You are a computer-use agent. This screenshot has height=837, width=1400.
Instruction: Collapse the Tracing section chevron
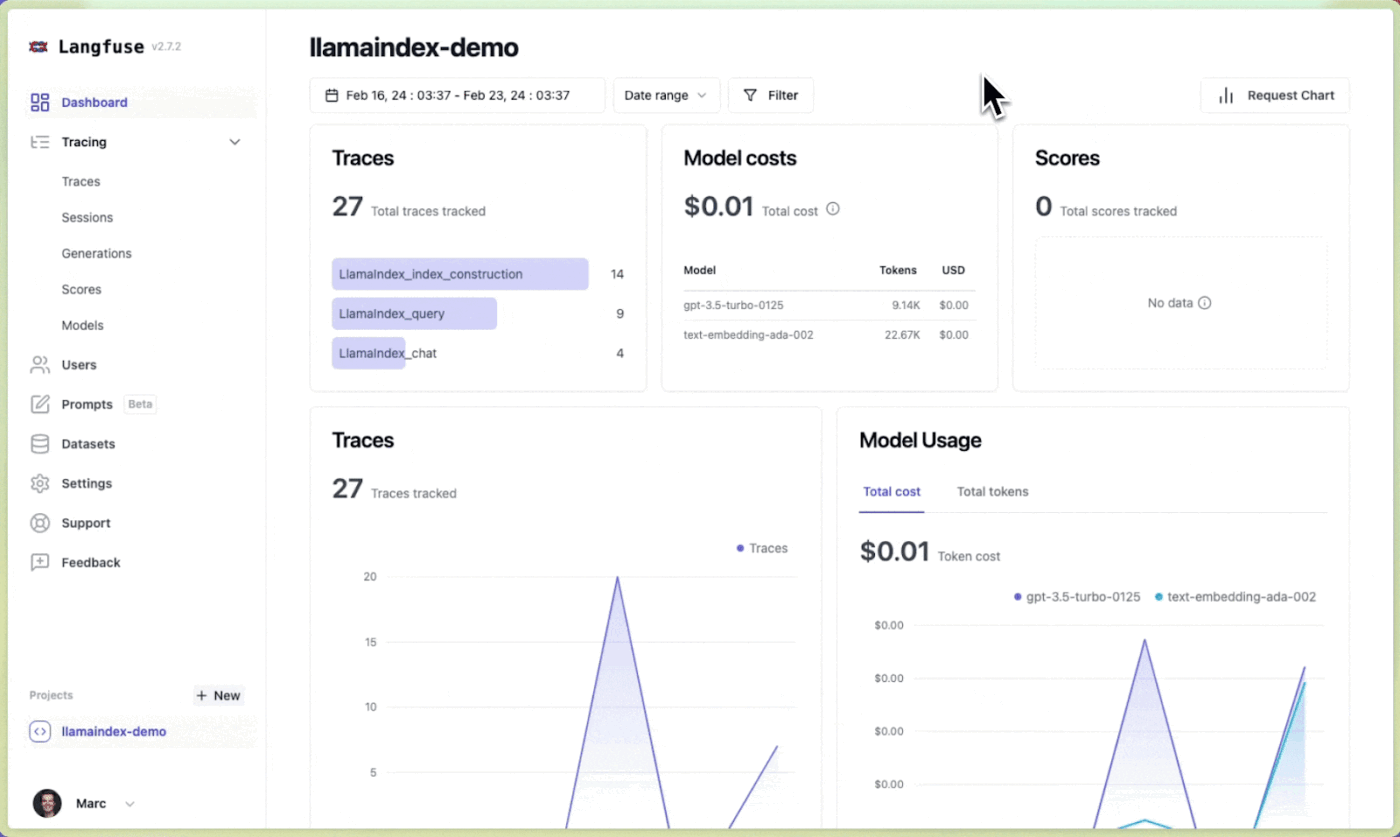[235, 141]
